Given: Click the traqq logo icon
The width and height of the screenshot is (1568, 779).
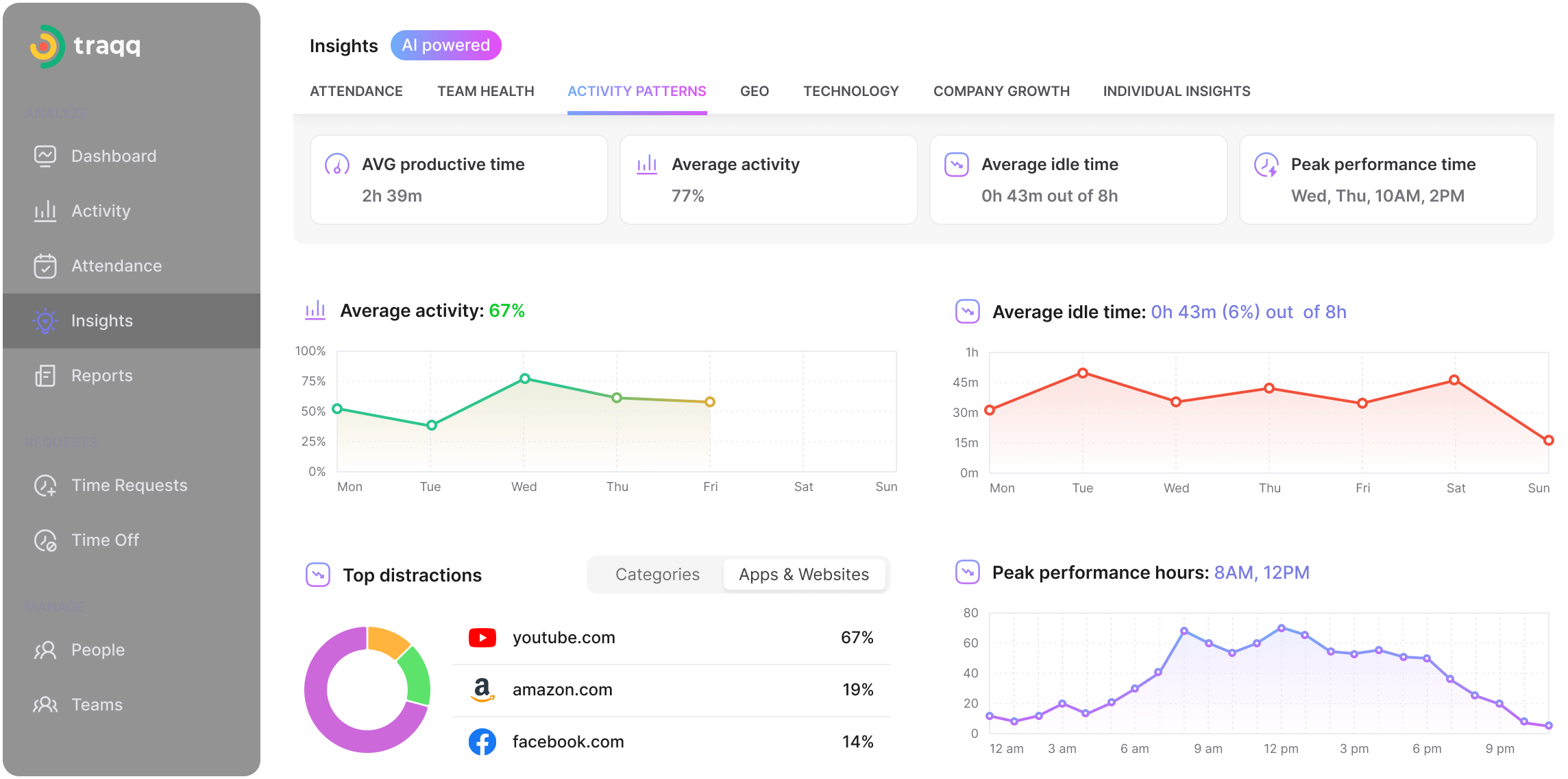Looking at the screenshot, I should 47,47.
